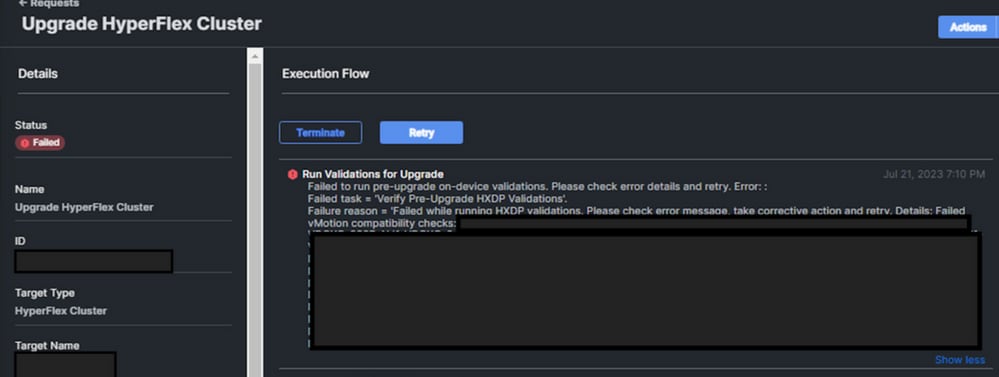Click the Status label
Screen dimensions: 999x377
click(31, 125)
